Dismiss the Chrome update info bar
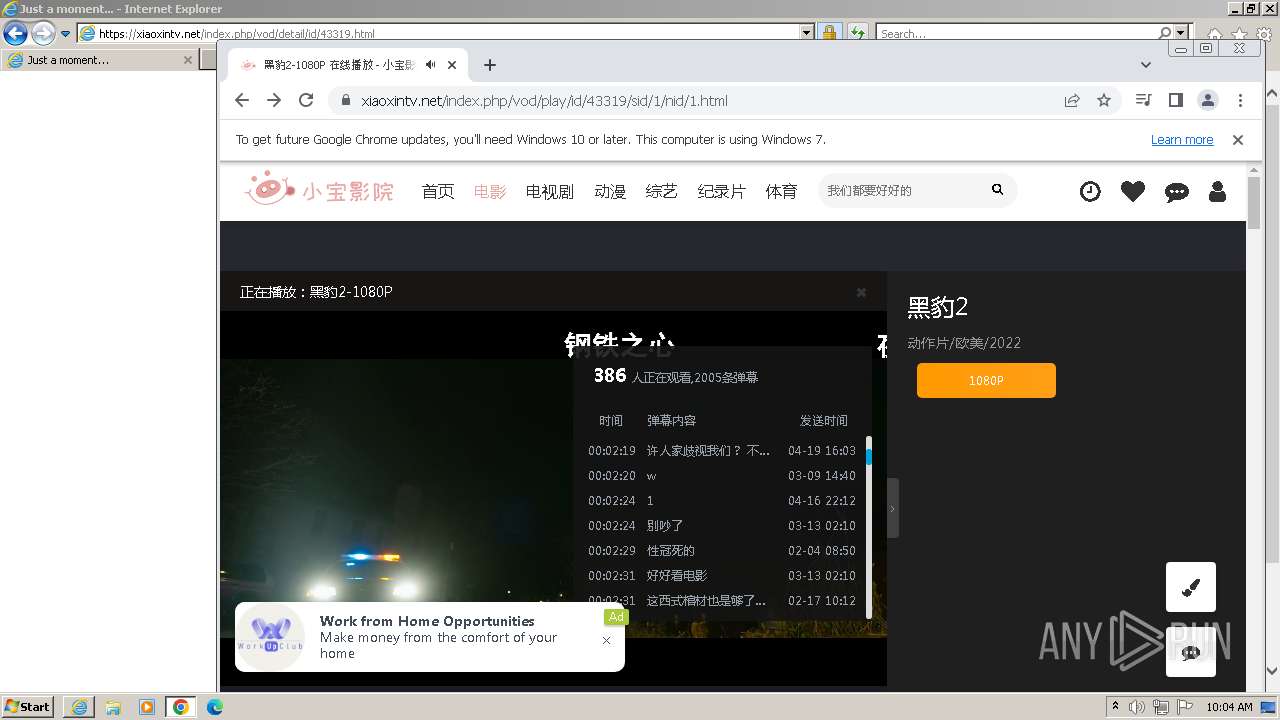This screenshot has height=720, width=1280. tap(1238, 140)
